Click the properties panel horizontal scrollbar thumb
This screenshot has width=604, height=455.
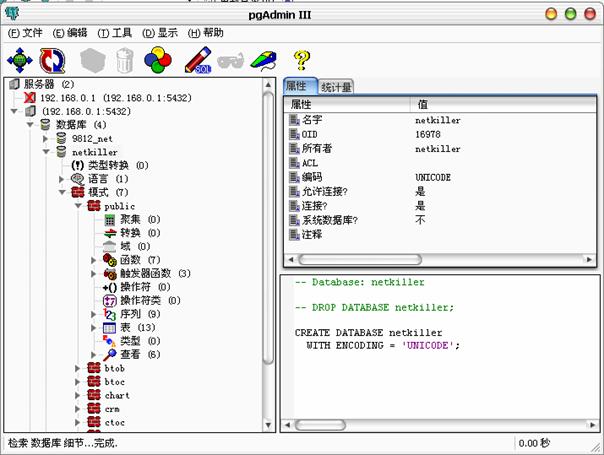(x=360, y=259)
